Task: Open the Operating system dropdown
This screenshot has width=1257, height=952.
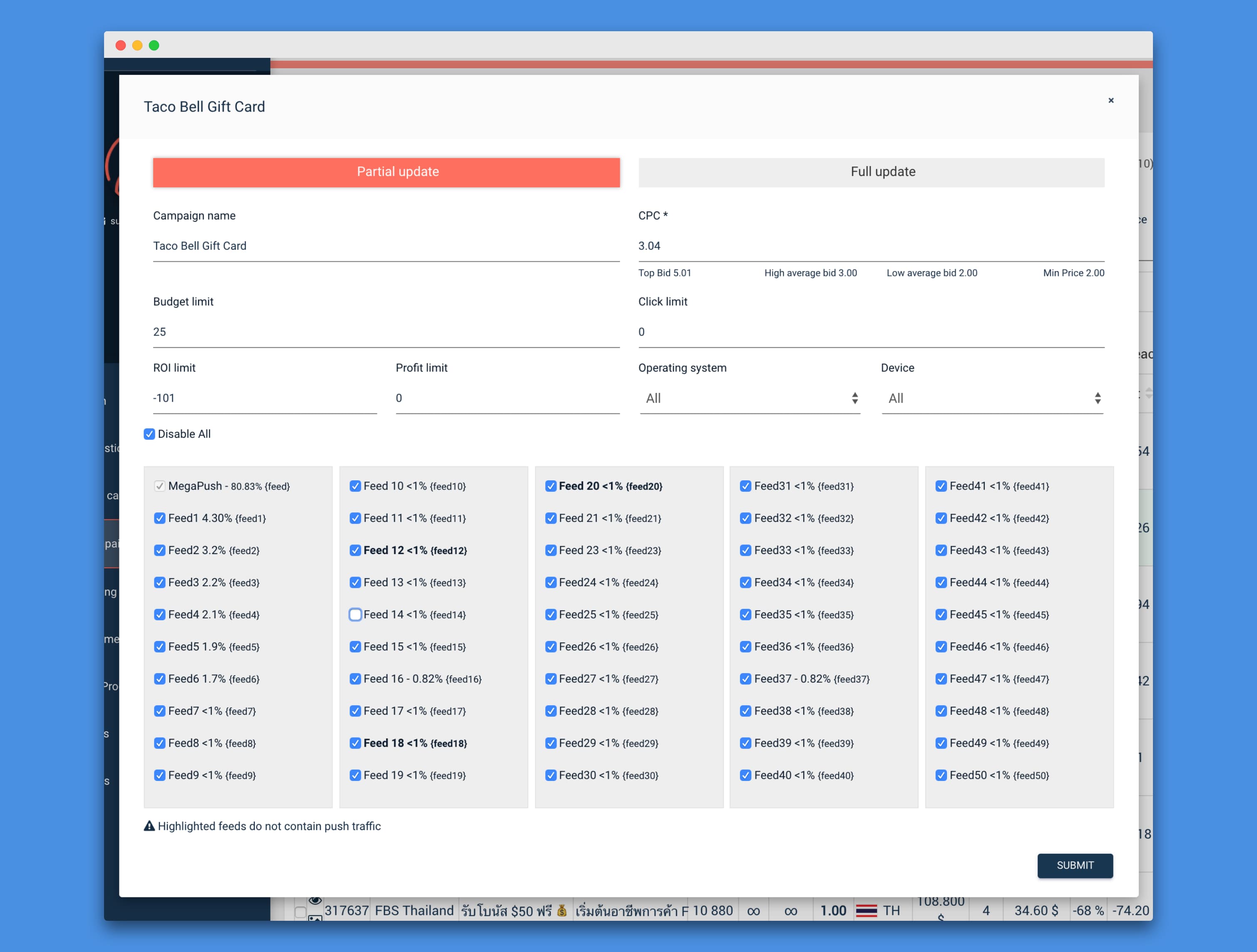Action: pyautogui.click(x=750, y=398)
